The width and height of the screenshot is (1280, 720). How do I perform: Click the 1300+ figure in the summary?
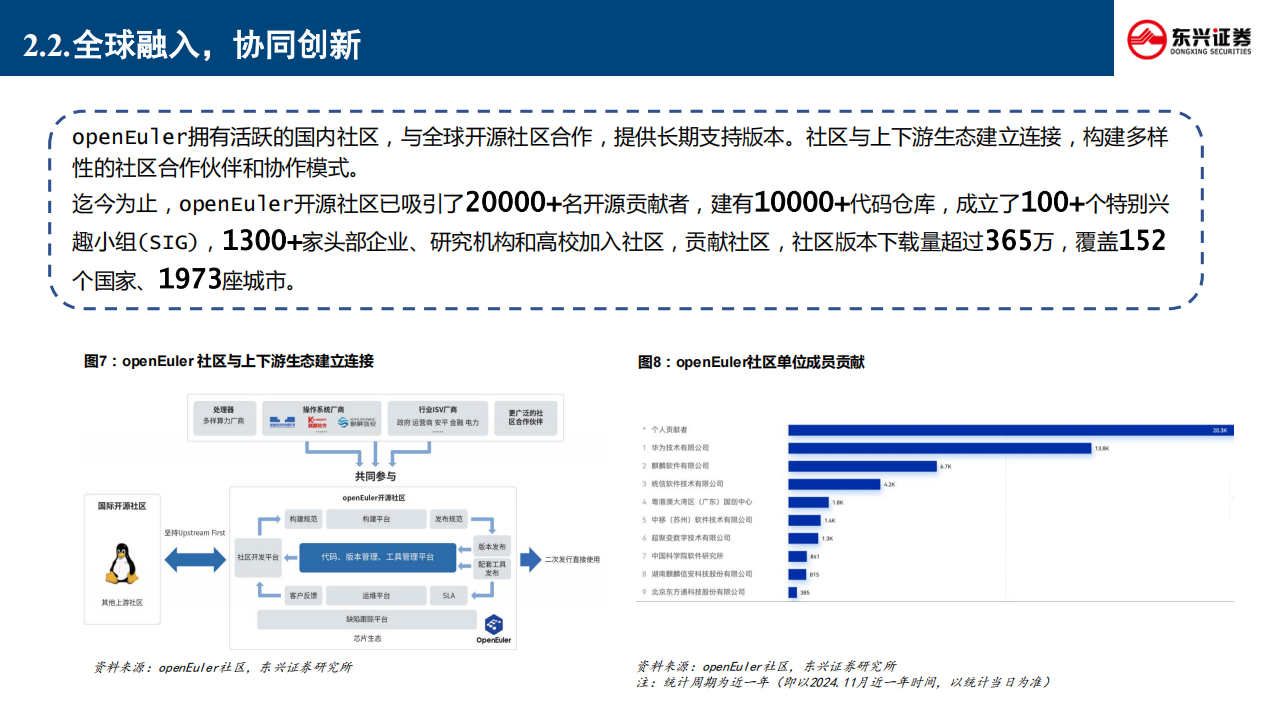tap(262, 241)
